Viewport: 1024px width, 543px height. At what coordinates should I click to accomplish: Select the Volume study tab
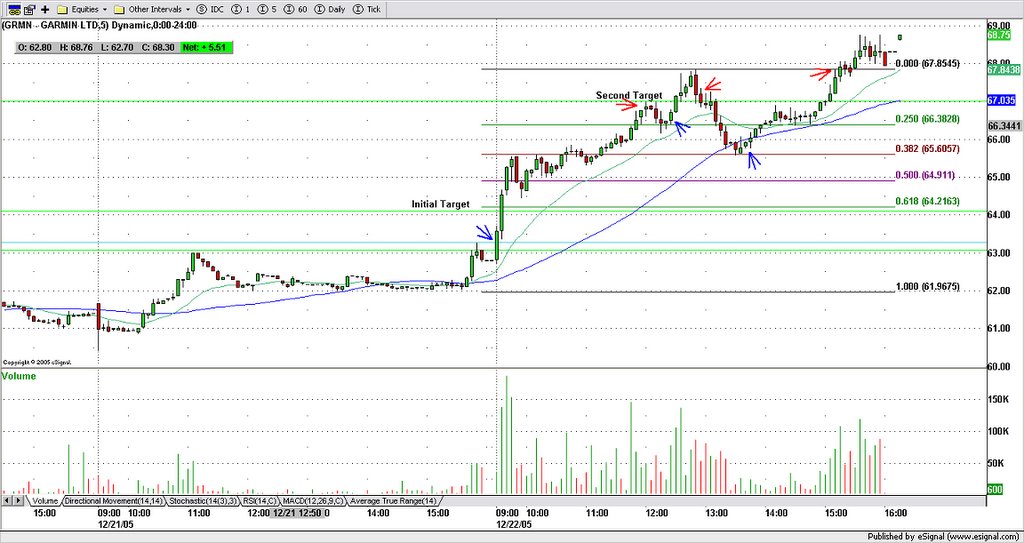(44, 501)
